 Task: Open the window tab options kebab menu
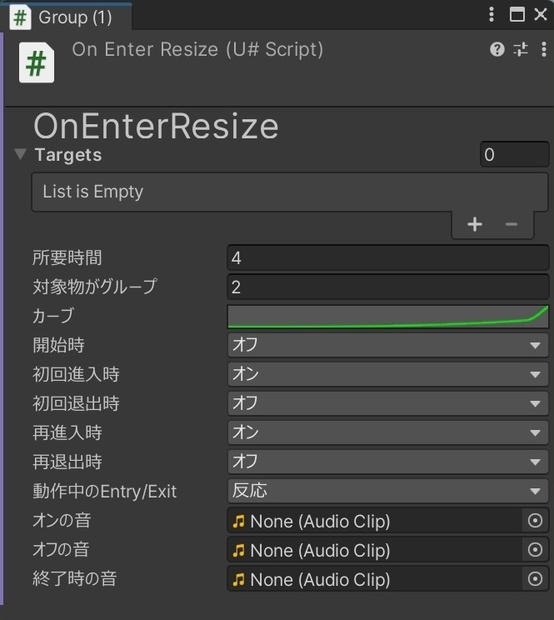(491, 15)
